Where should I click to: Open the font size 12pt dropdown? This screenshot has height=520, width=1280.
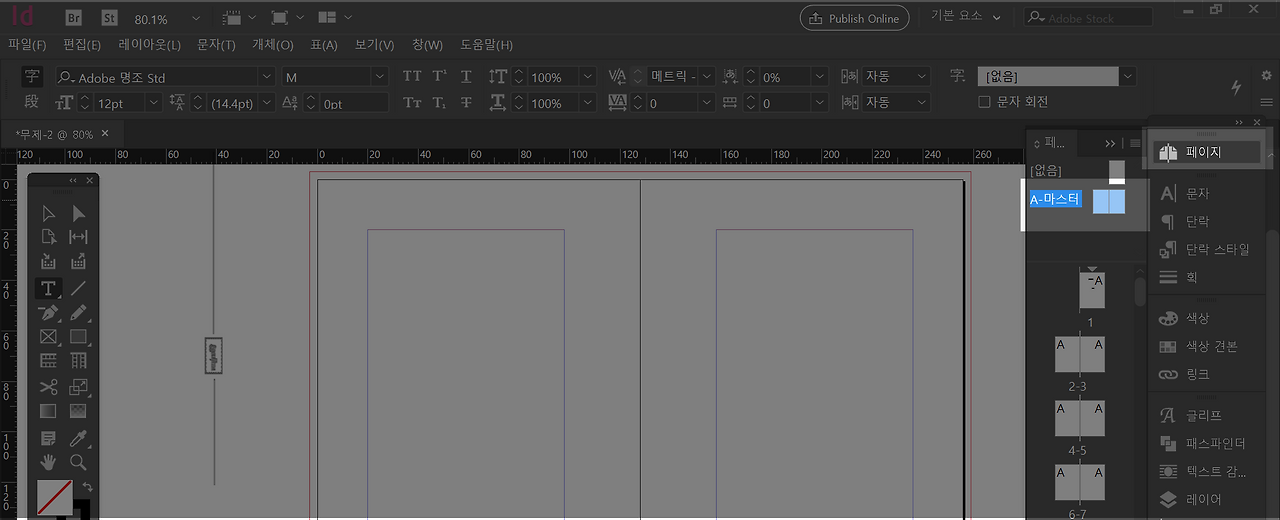pyautogui.click(x=153, y=103)
